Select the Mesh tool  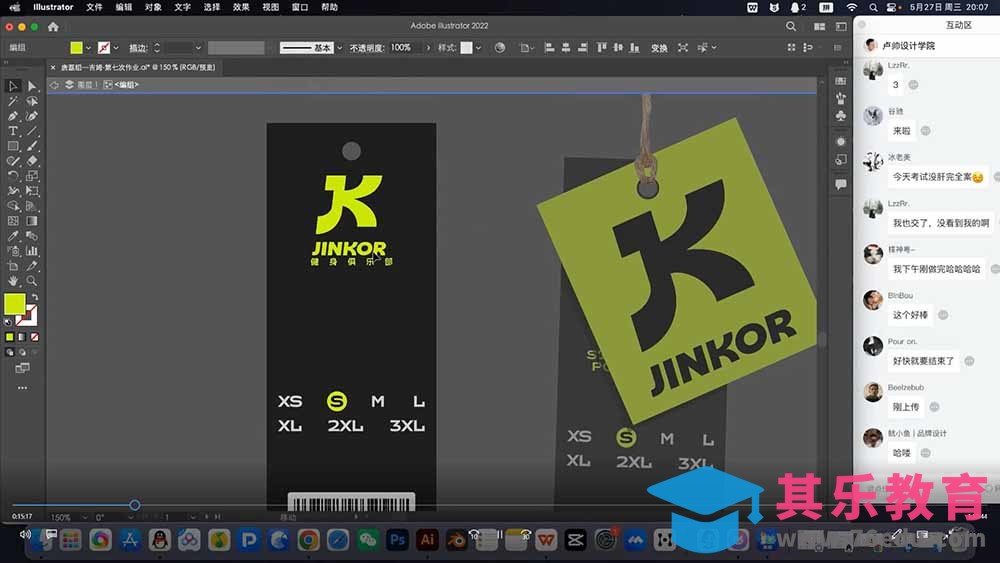[x=13, y=221]
